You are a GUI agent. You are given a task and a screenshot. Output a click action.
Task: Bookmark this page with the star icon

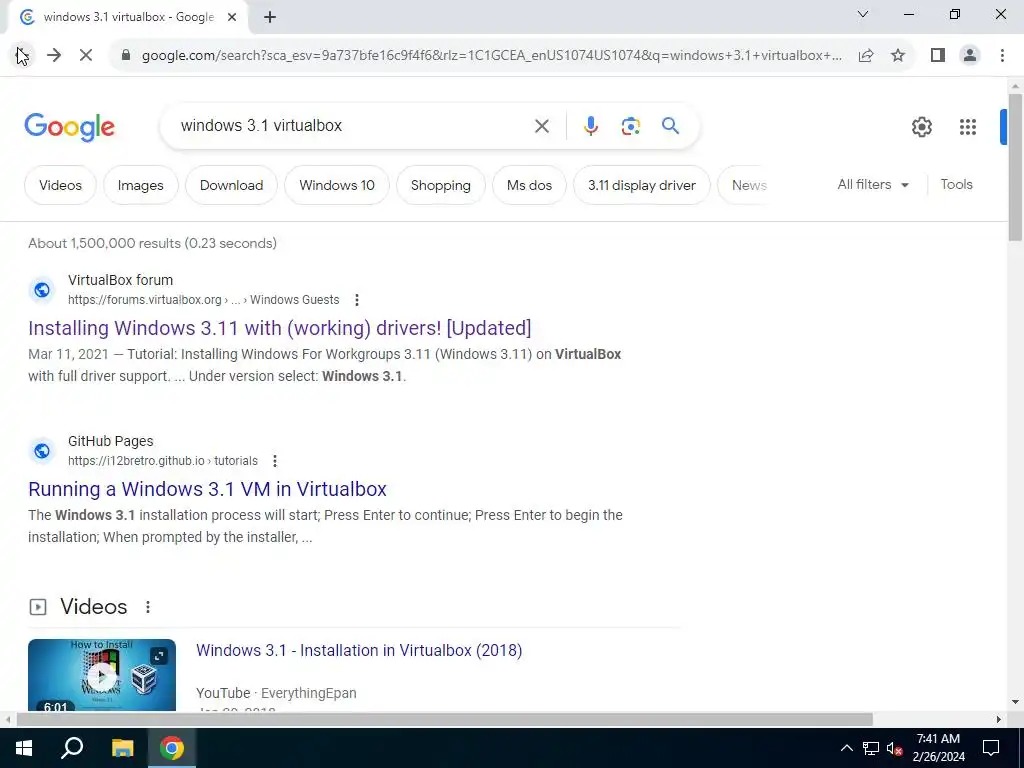tap(898, 56)
